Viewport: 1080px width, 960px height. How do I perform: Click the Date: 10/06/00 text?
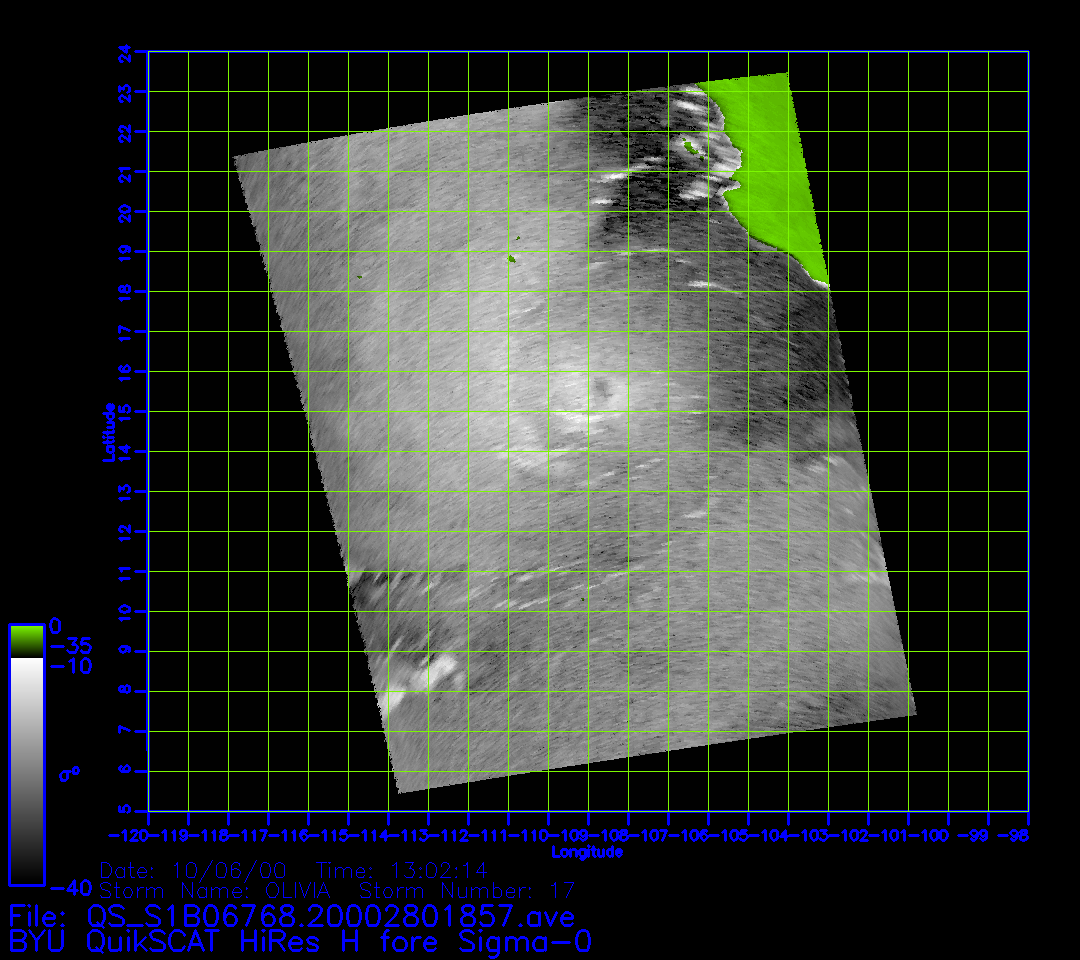(x=196, y=869)
